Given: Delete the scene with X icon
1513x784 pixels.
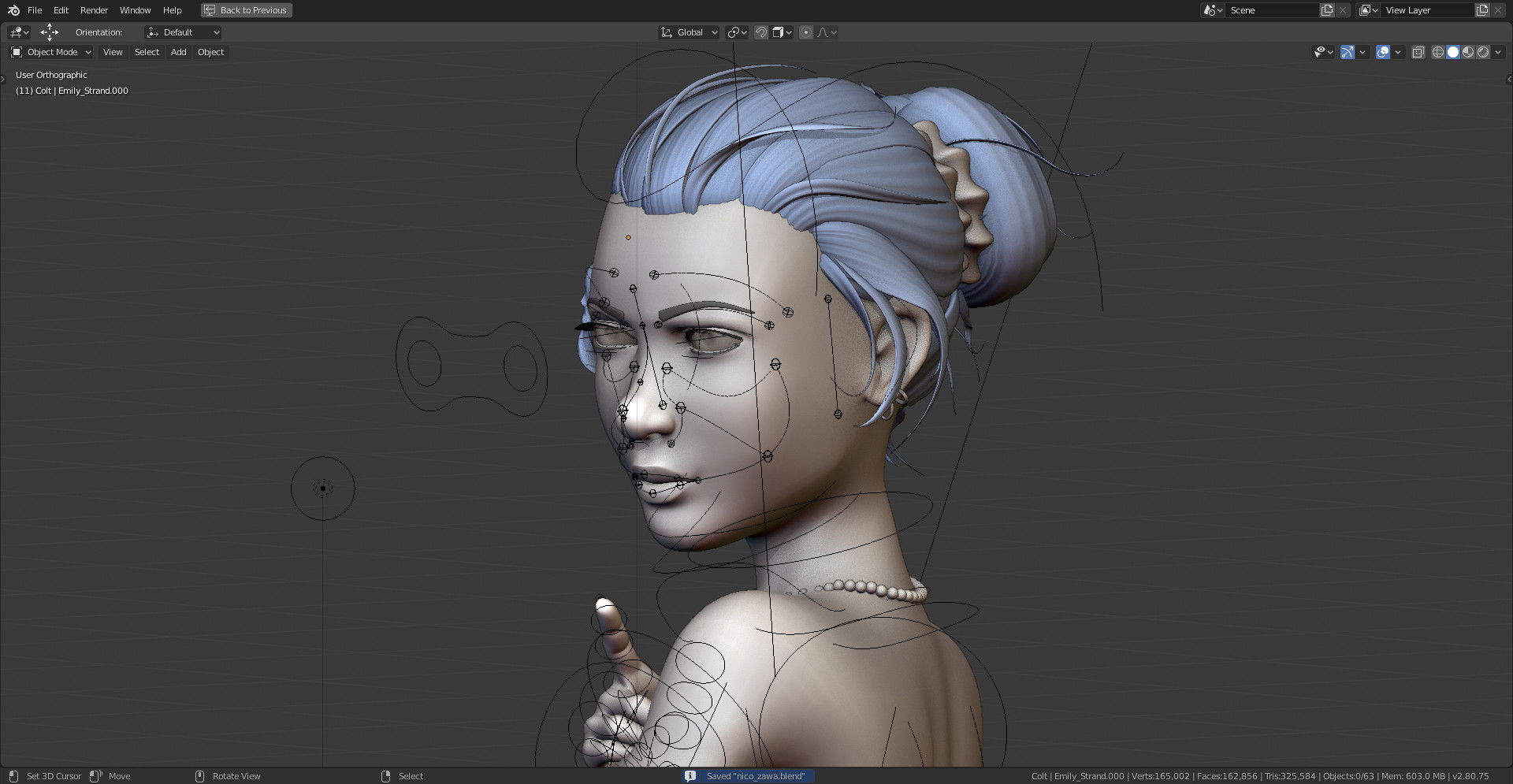Looking at the screenshot, I should [1343, 10].
